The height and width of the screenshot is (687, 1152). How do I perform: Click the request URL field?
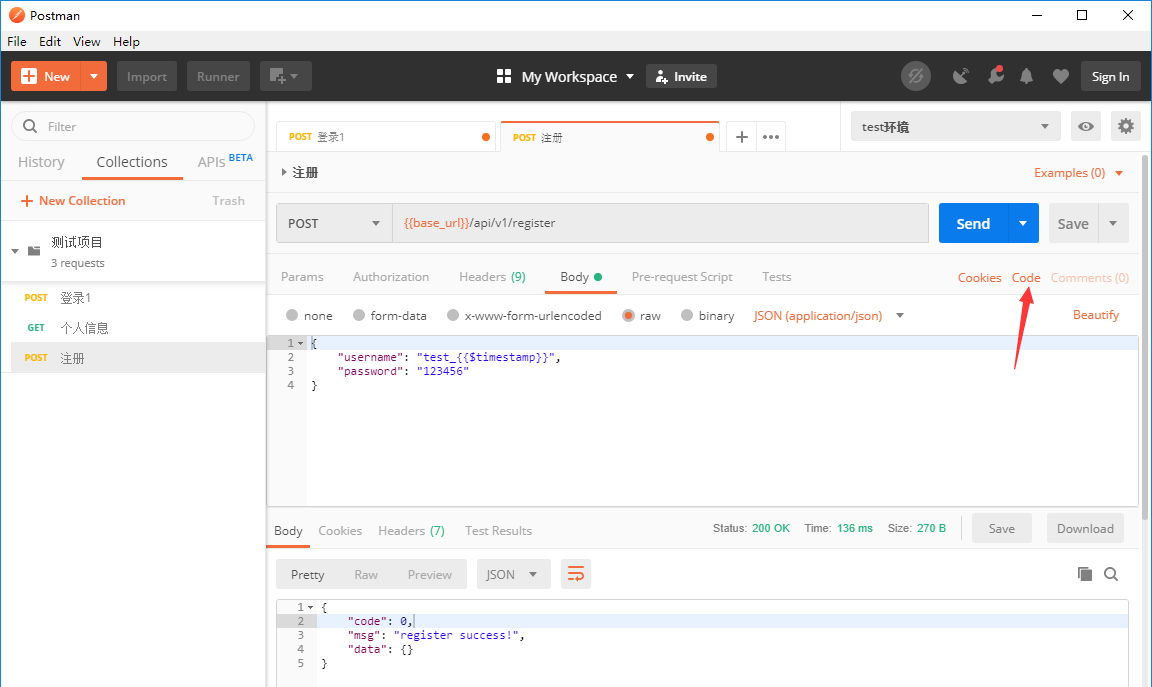tap(660, 223)
